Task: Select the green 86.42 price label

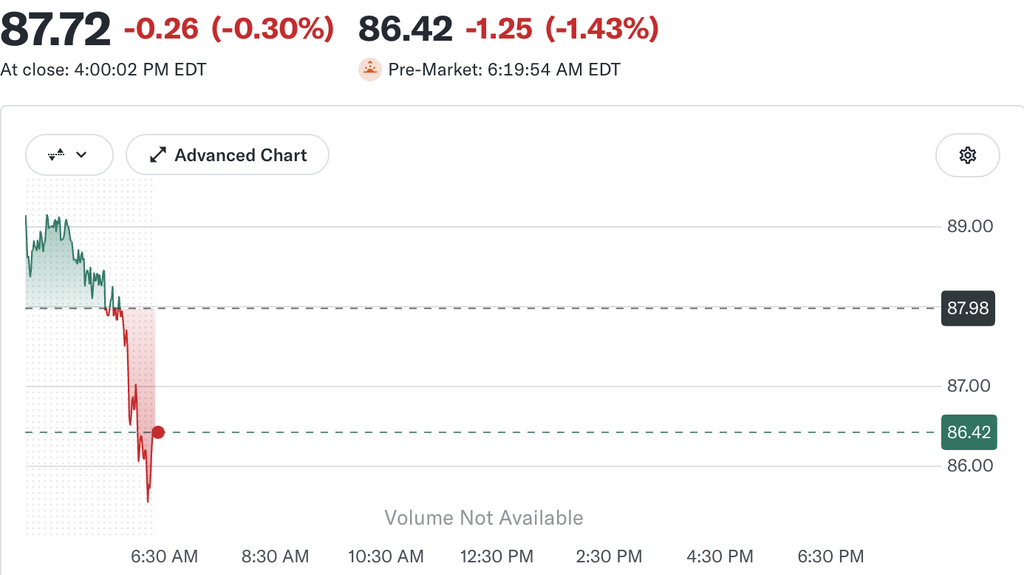Action: 968,432
